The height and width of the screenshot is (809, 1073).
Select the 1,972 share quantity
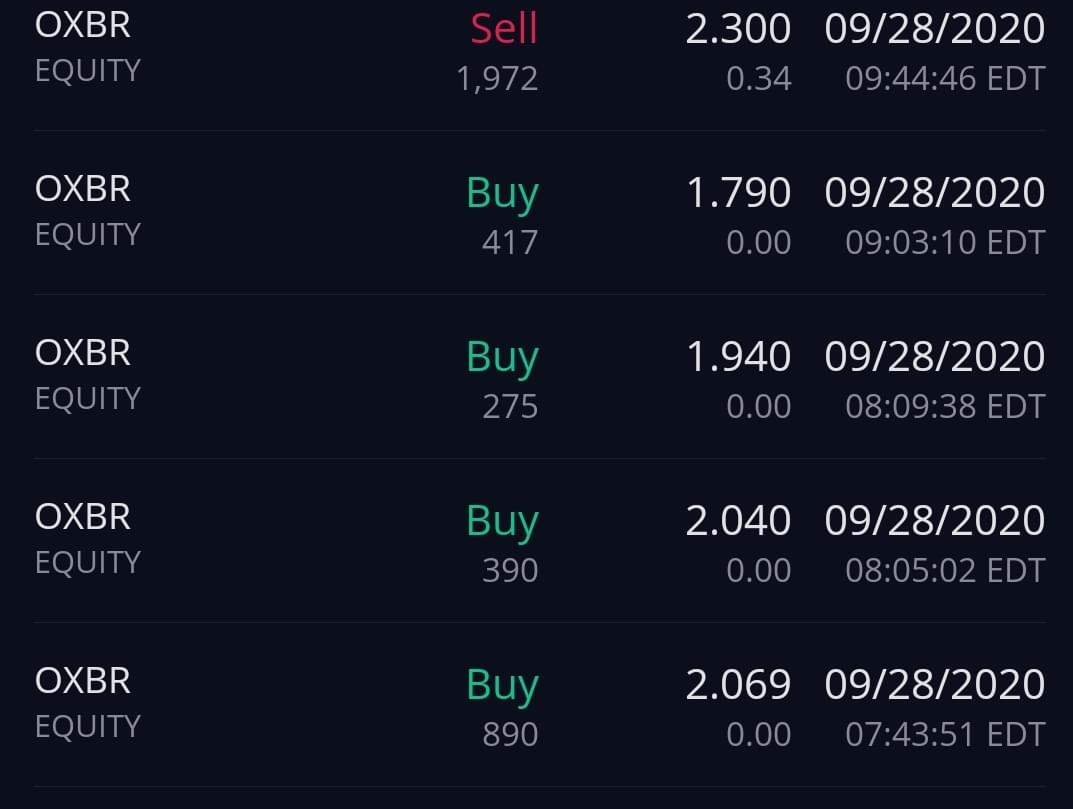tap(497, 78)
